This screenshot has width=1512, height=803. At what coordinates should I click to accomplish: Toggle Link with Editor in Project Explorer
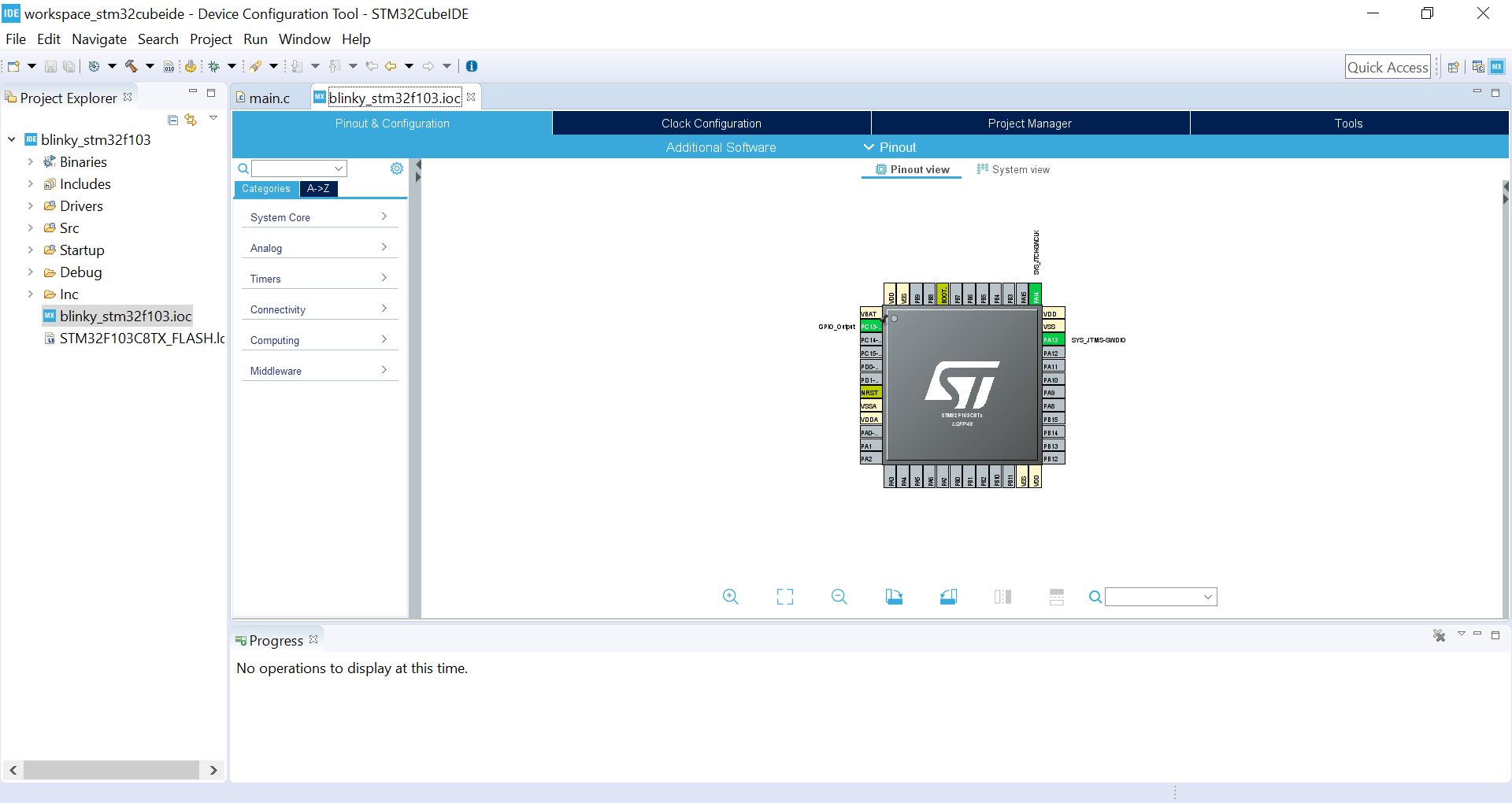tap(191, 120)
